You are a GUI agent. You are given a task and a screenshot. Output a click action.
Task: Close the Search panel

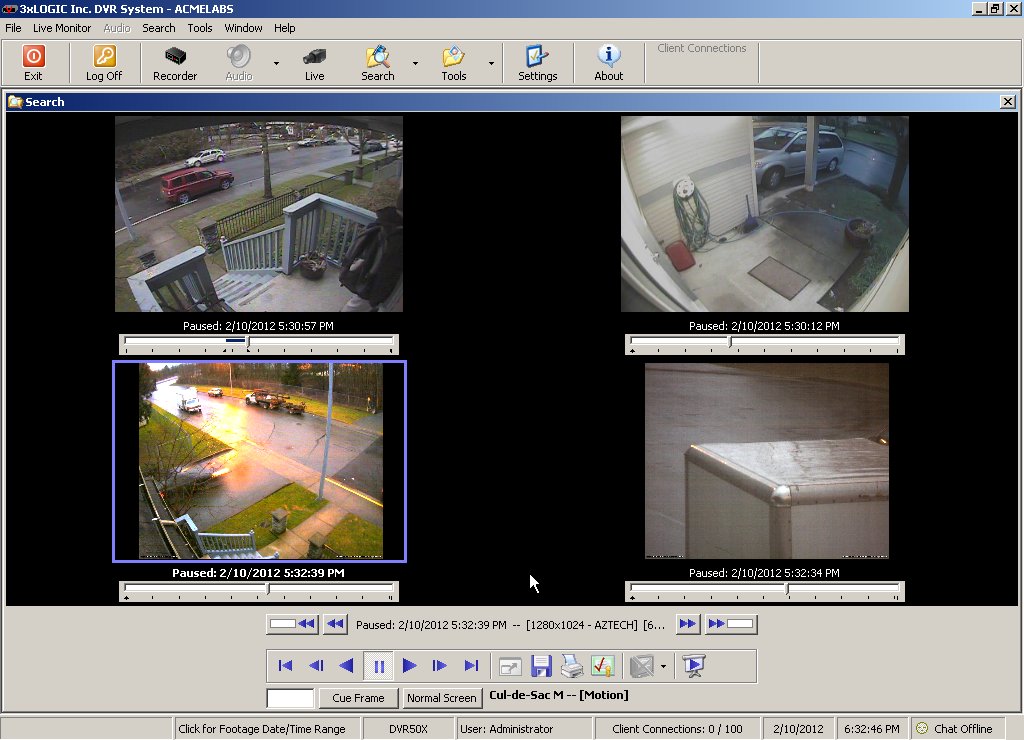(x=1008, y=102)
